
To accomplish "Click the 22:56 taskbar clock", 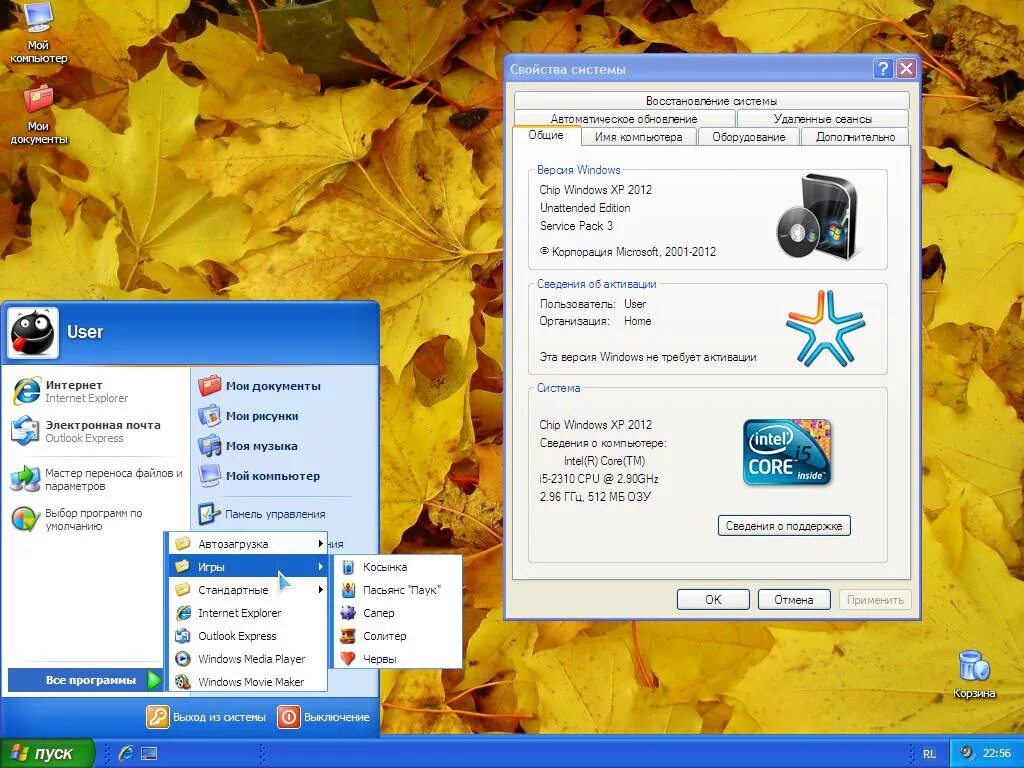I will [x=997, y=754].
